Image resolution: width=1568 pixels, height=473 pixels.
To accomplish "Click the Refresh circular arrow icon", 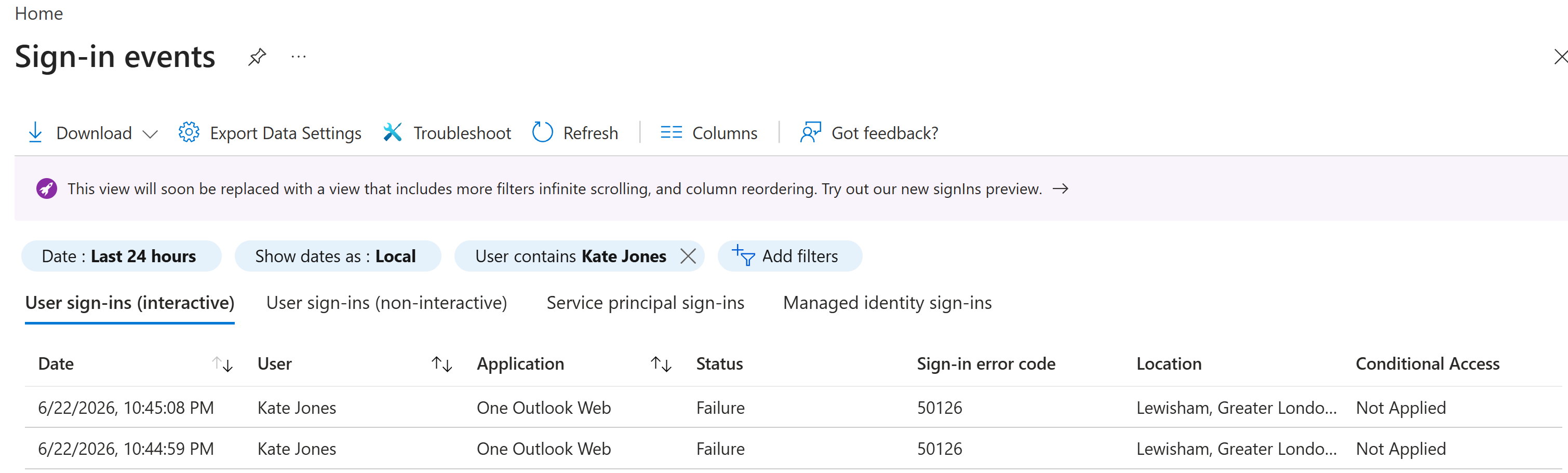I will click(x=542, y=132).
